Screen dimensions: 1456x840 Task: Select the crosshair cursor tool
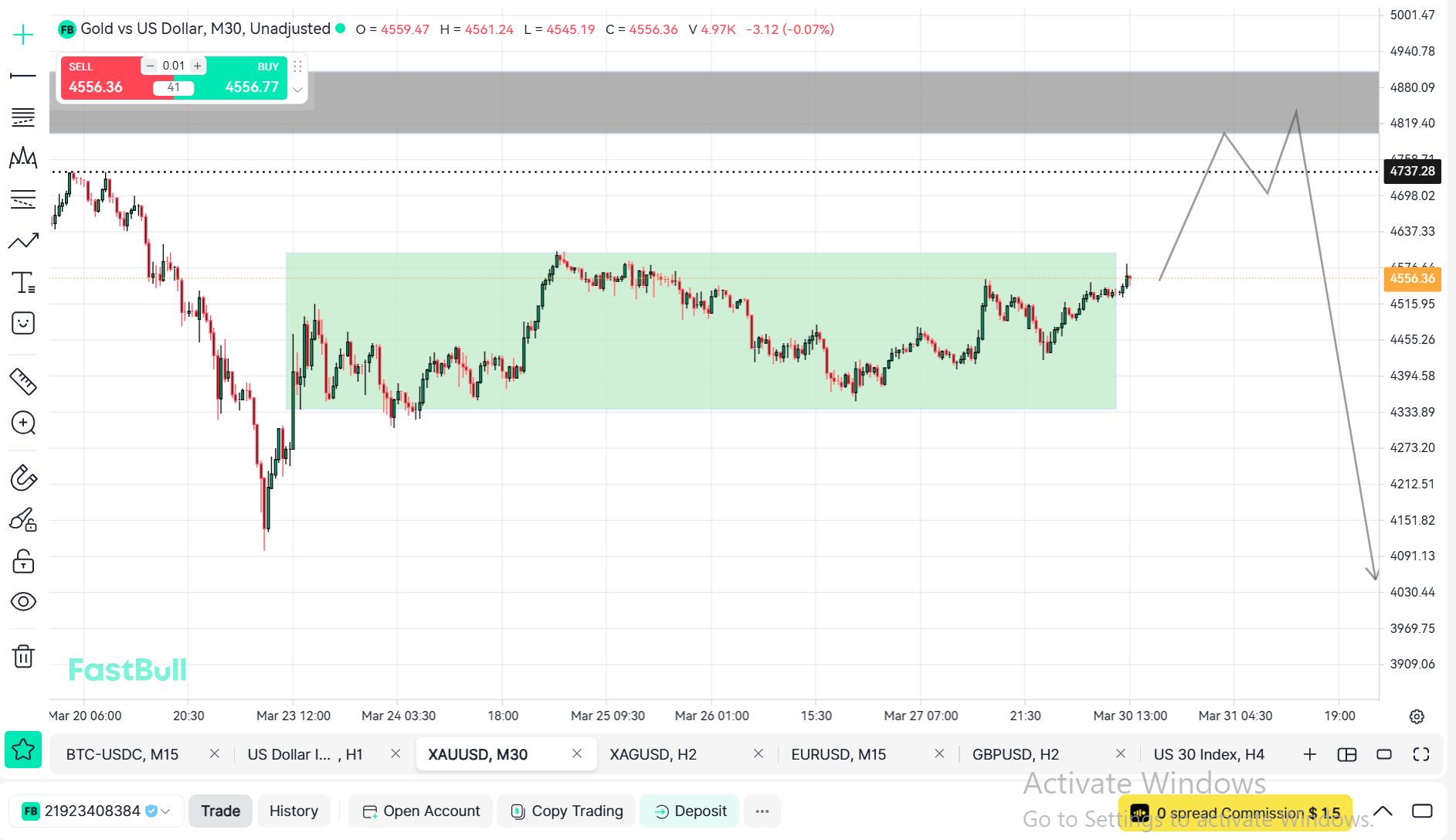[23, 35]
